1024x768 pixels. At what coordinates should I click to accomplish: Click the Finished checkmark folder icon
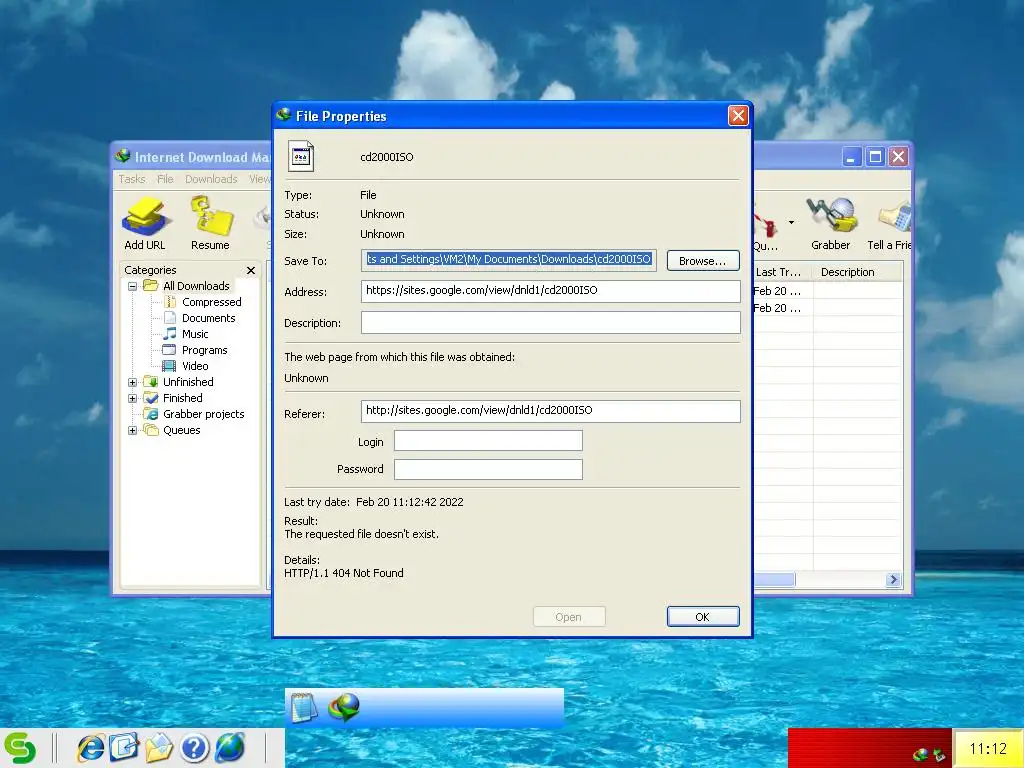tap(151, 398)
